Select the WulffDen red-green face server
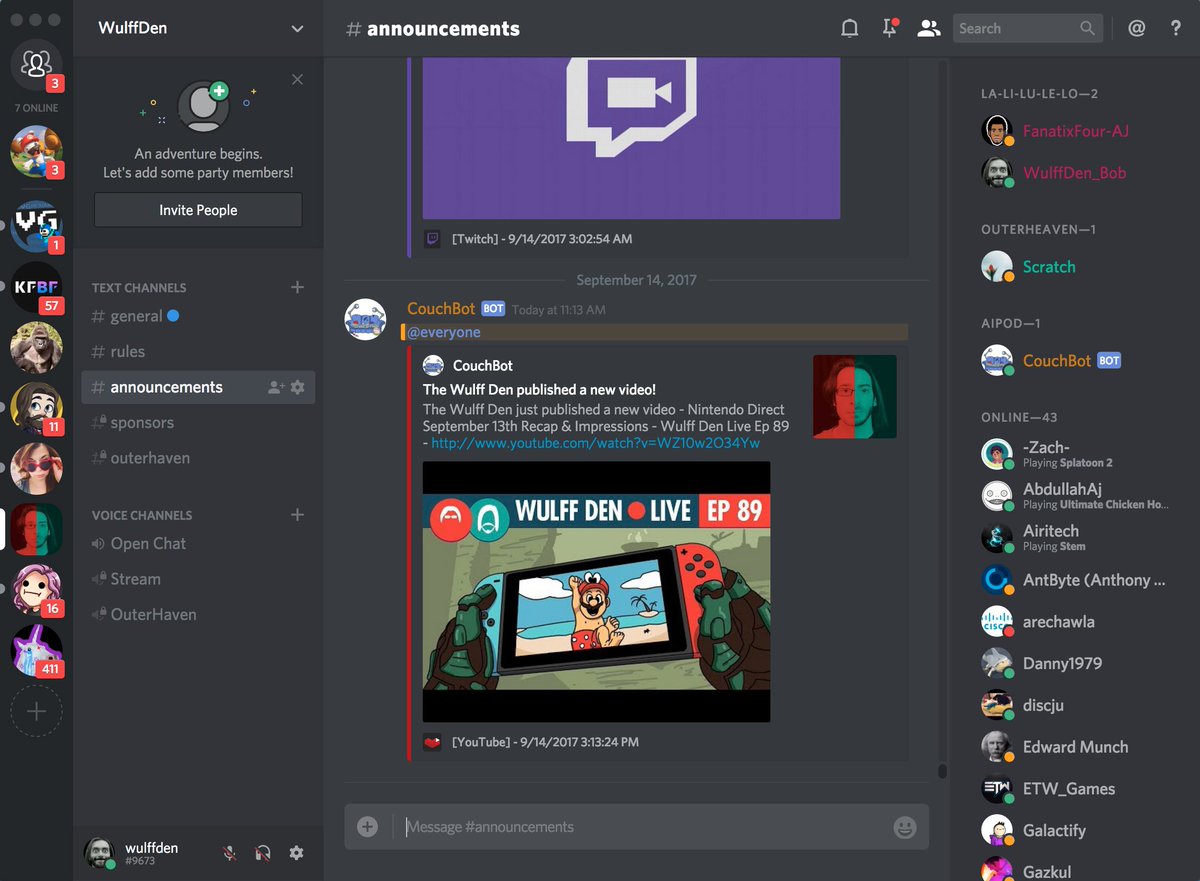This screenshot has height=881, width=1200. (36, 528)
